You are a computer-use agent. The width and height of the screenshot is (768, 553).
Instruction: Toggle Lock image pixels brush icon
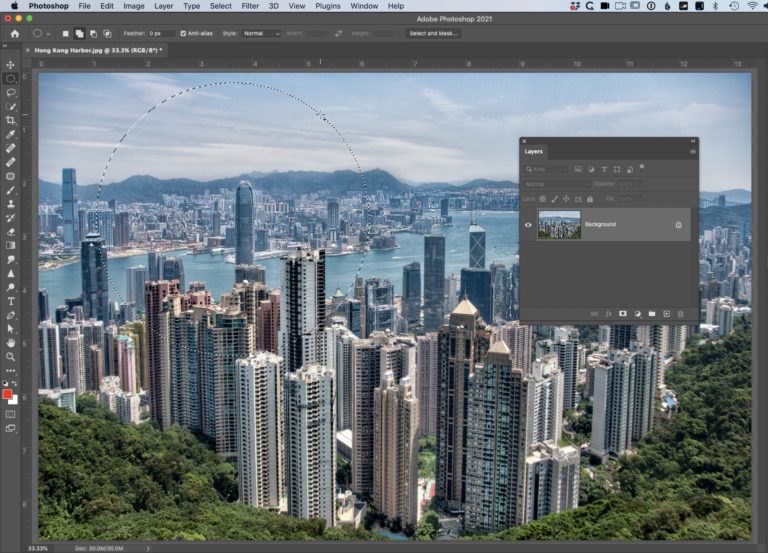coord(554,199)
